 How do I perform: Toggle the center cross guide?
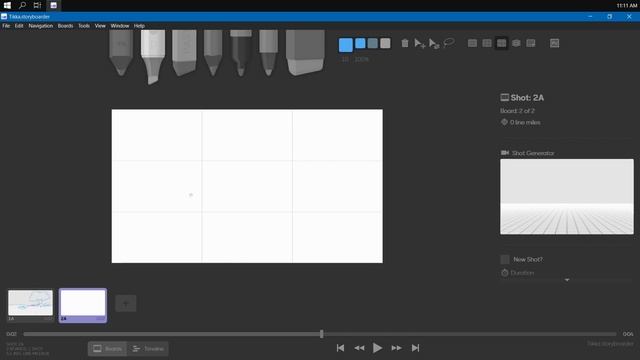click(487, 43)
